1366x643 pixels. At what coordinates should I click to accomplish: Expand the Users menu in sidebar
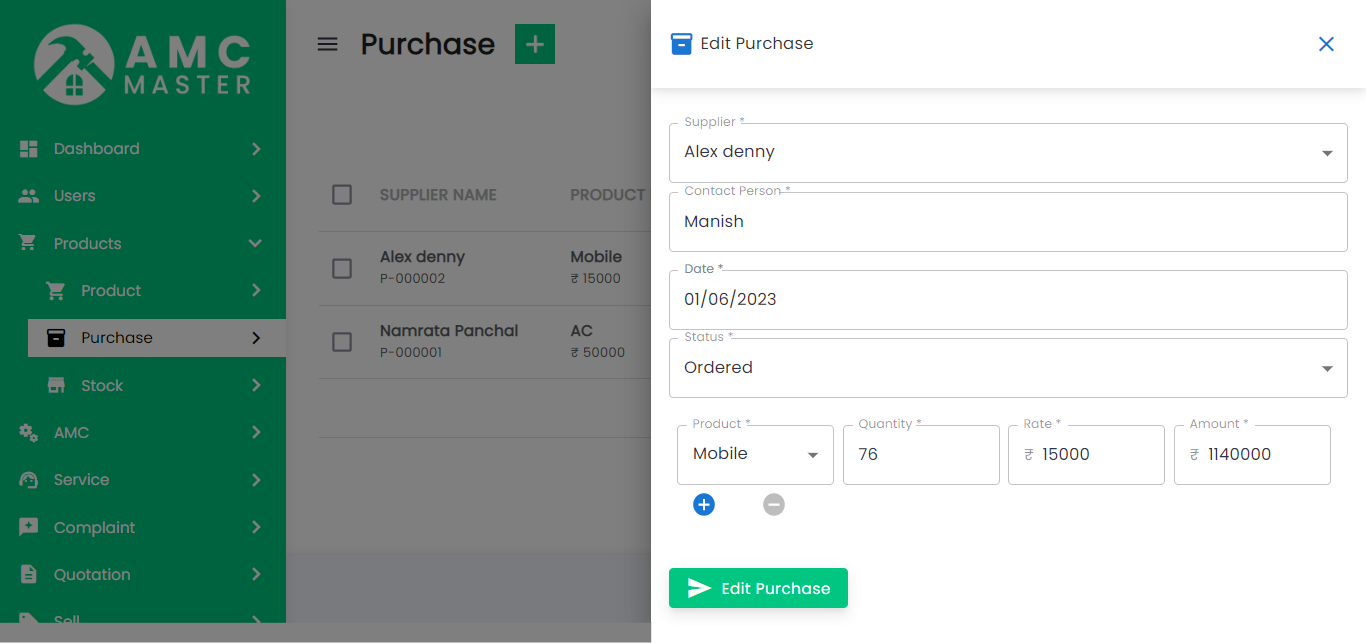pyautogui.click(x=75, y=196)
